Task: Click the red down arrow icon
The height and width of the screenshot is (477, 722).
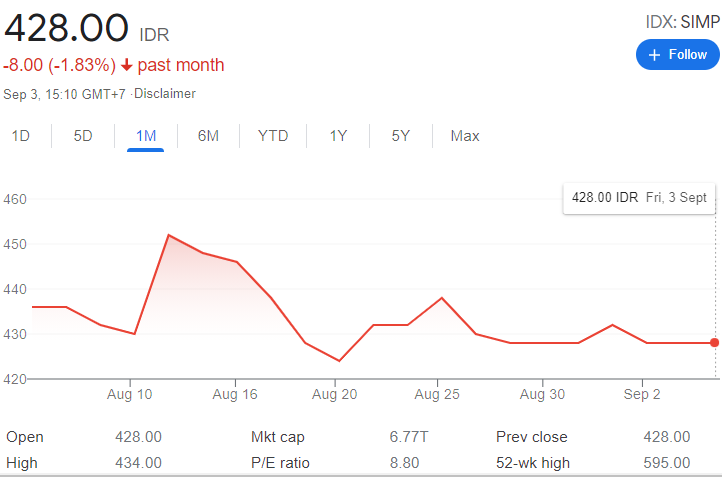Action: tap(127, 66)
